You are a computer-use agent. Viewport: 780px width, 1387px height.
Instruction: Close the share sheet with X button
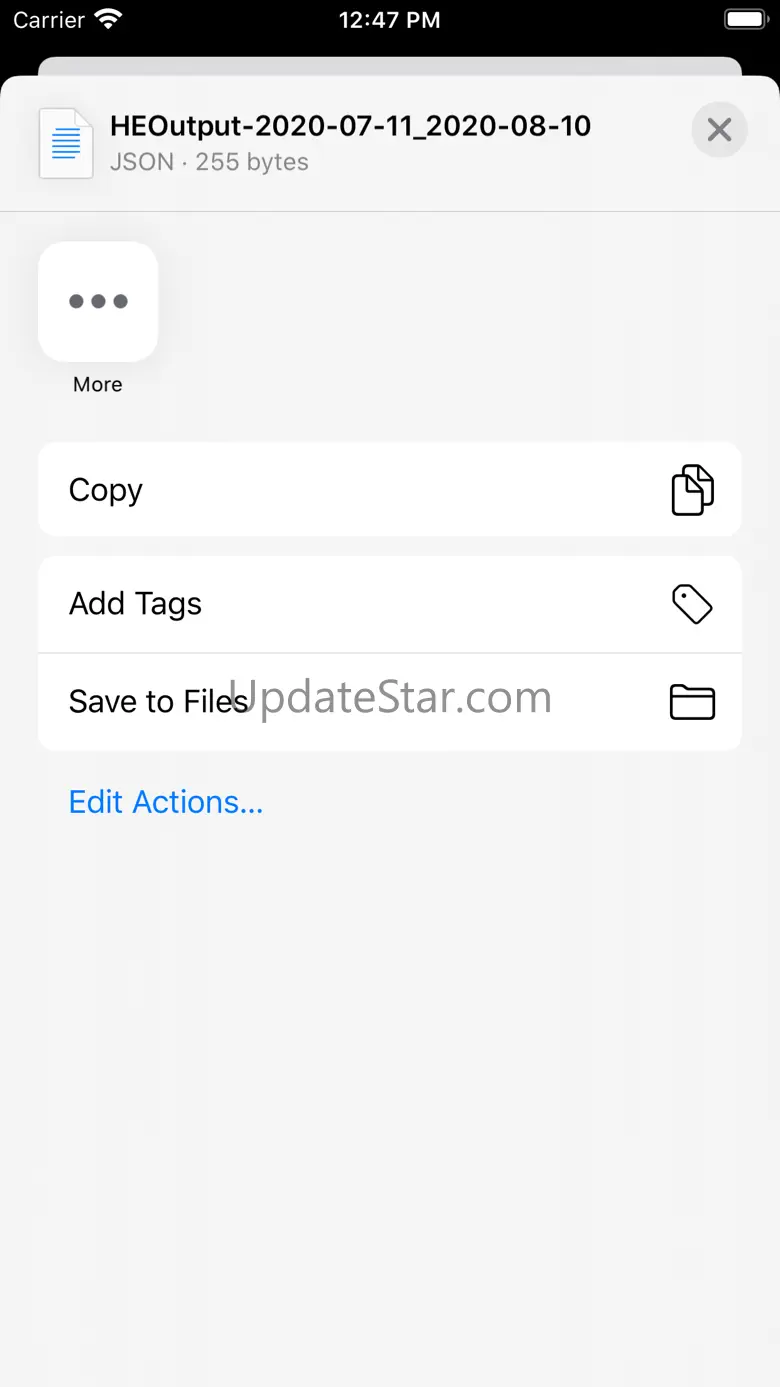click(x=719, y=130)
